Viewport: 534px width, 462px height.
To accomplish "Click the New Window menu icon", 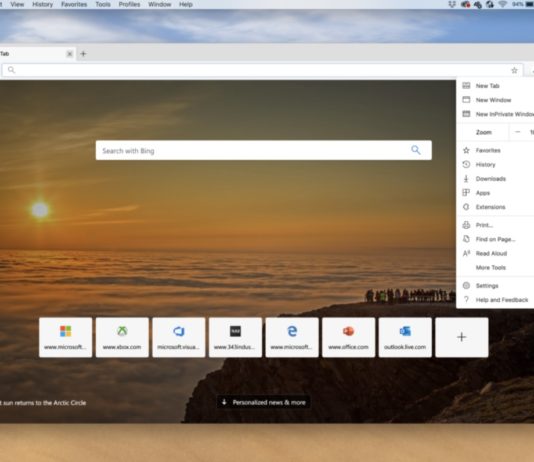I will 466,99.
